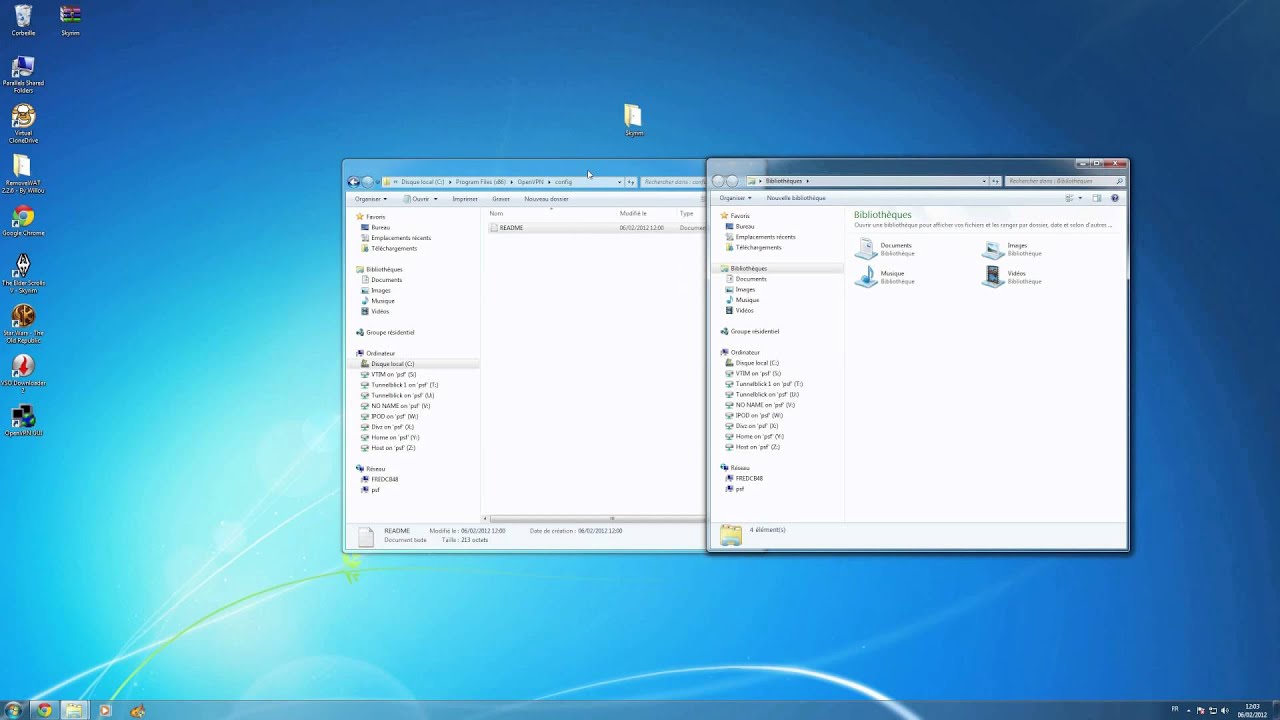Click the taskbar clock showing 12:03
1280x720 pixels.
coord(1252,710)
